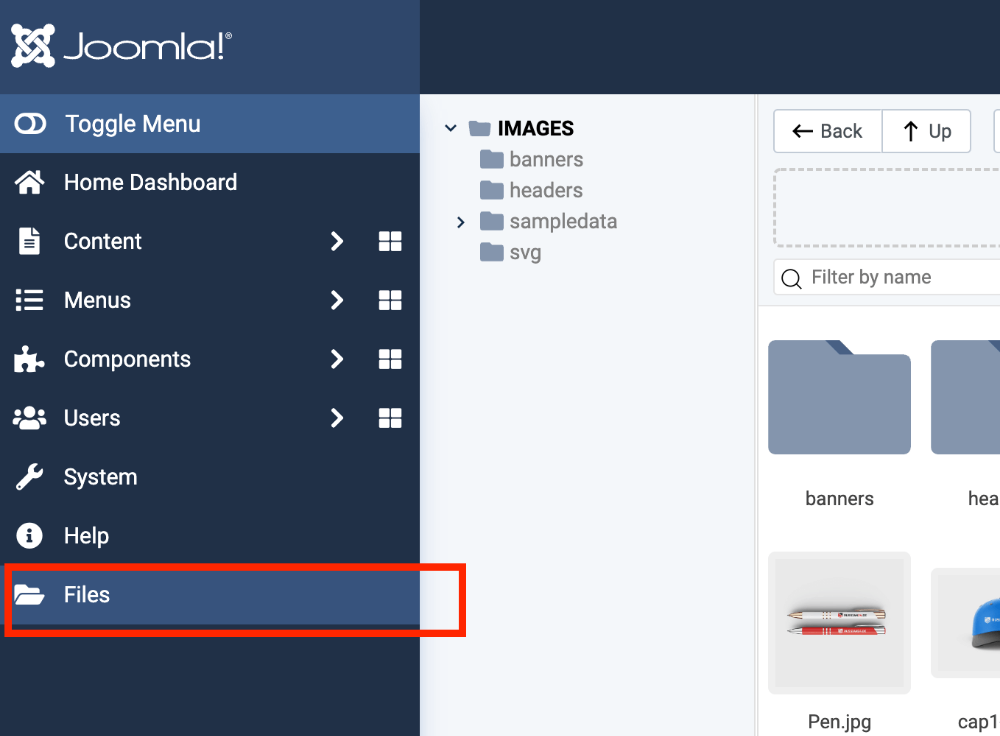Screen dimensions: 1000x736
Task: Collapse the IMAGES root folder
Action: point(451,129)
